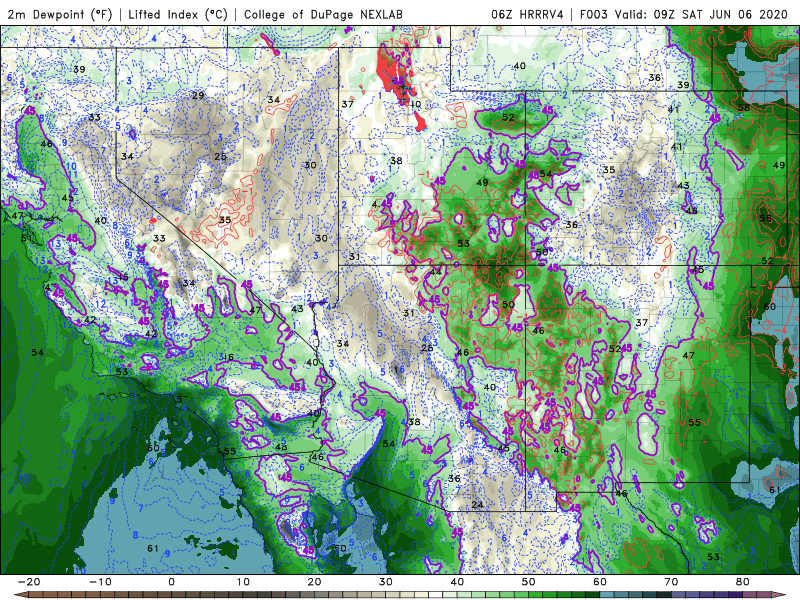Click the 0 label on the color scale

[171, 582]
